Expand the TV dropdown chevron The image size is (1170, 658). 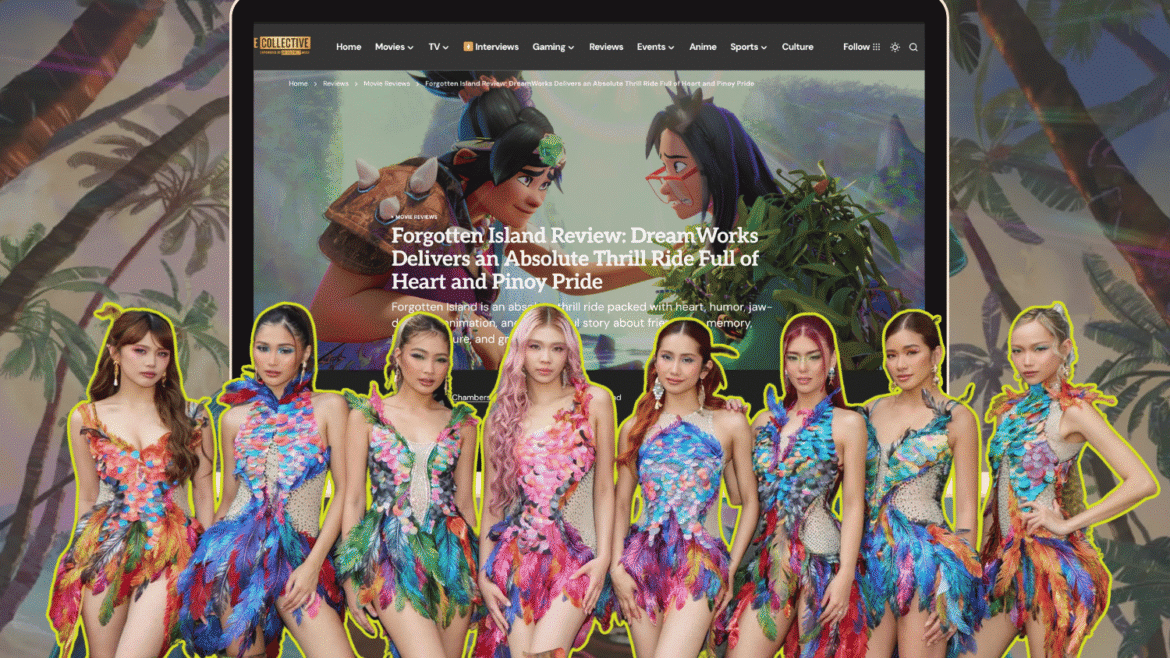coord(445,48)
